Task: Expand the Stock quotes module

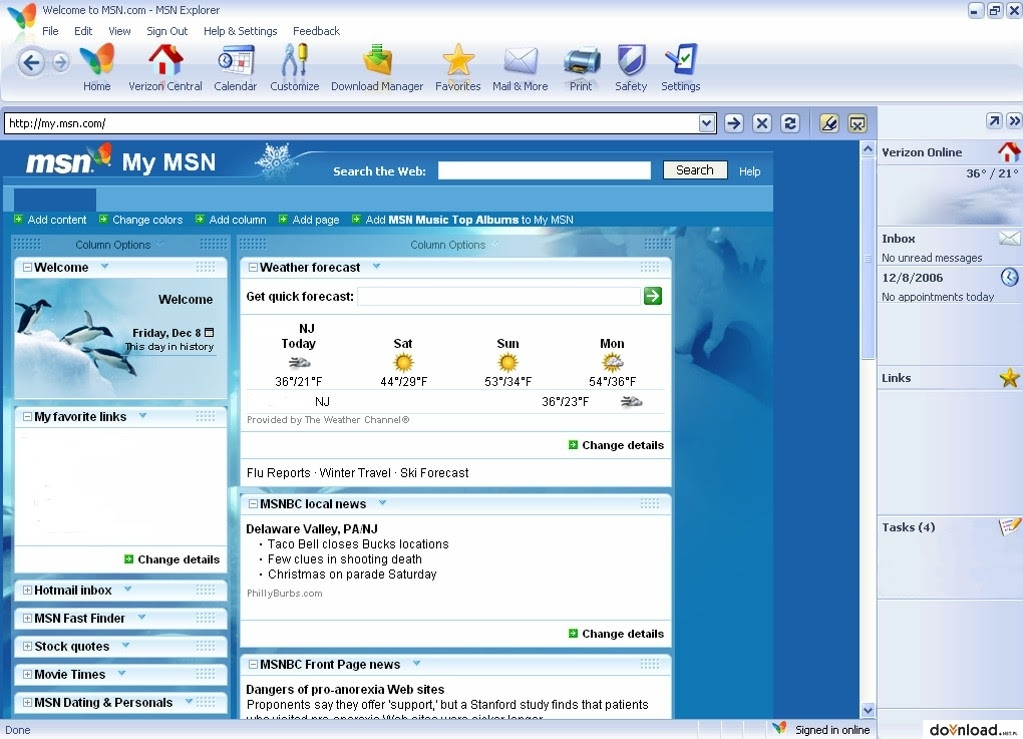Action: coord(27,646)
